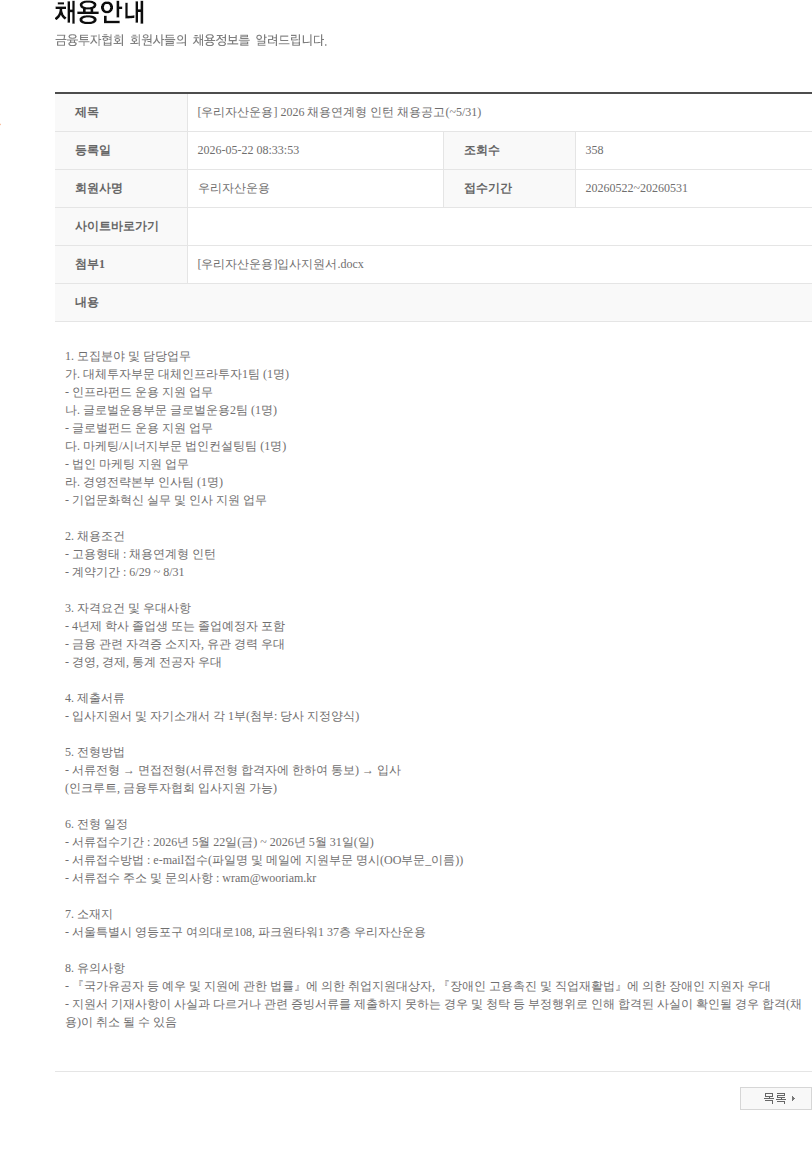Click the line 대체인프라투자1팀 (1명)
This screenshot has height=1165, width=812.
(177, 374)
